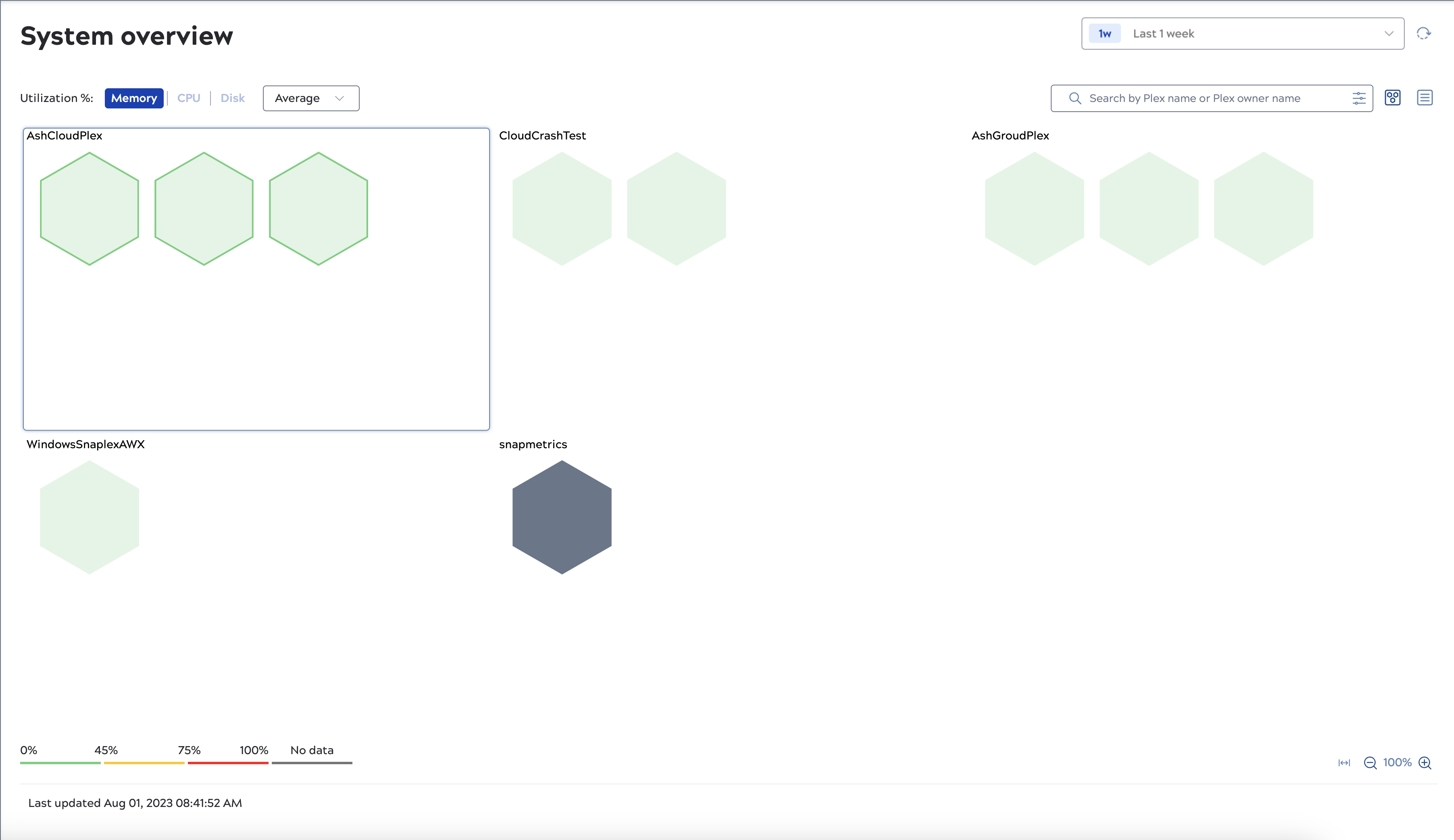
Task: Click the gray No data legend bar
Action: [312, 763]
